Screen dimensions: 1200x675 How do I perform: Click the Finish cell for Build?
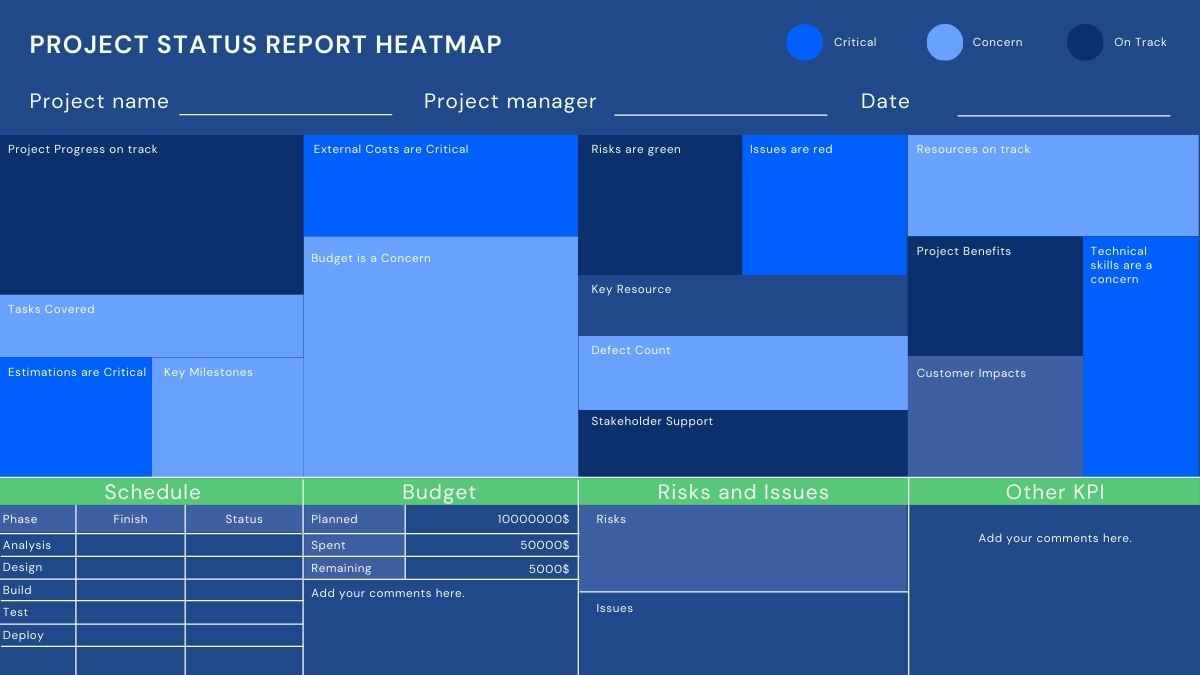(130, 590)
